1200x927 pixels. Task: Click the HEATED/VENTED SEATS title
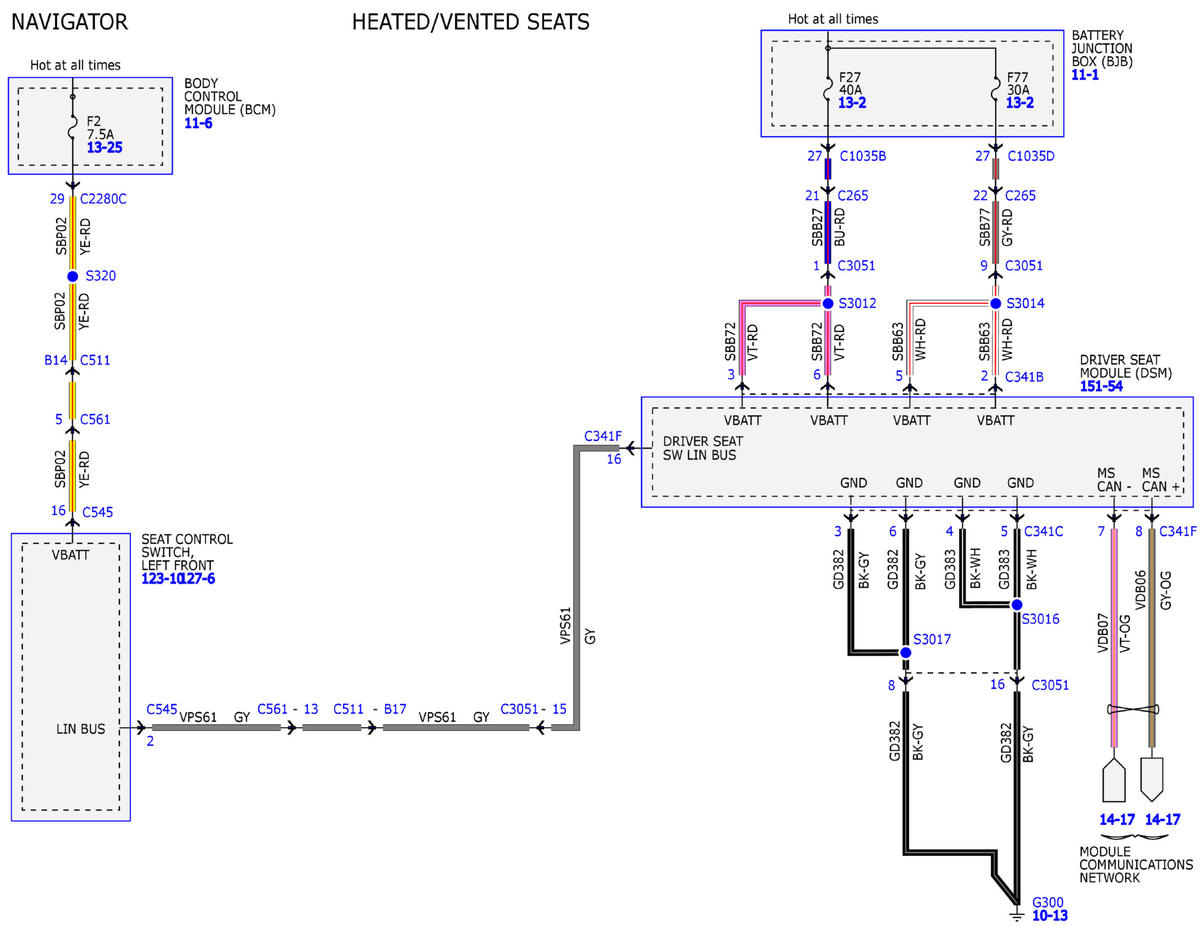click(x=470, y=21)
